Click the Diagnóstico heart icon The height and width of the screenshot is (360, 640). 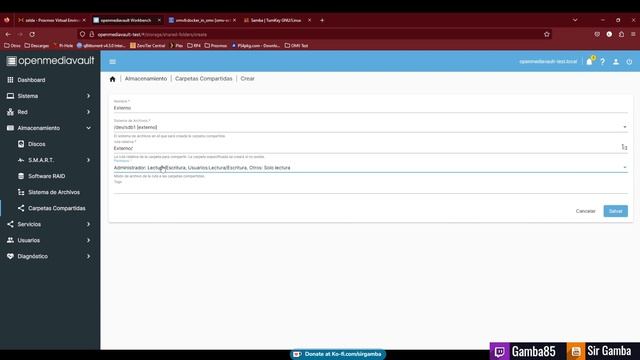click(x=10, y=256)
